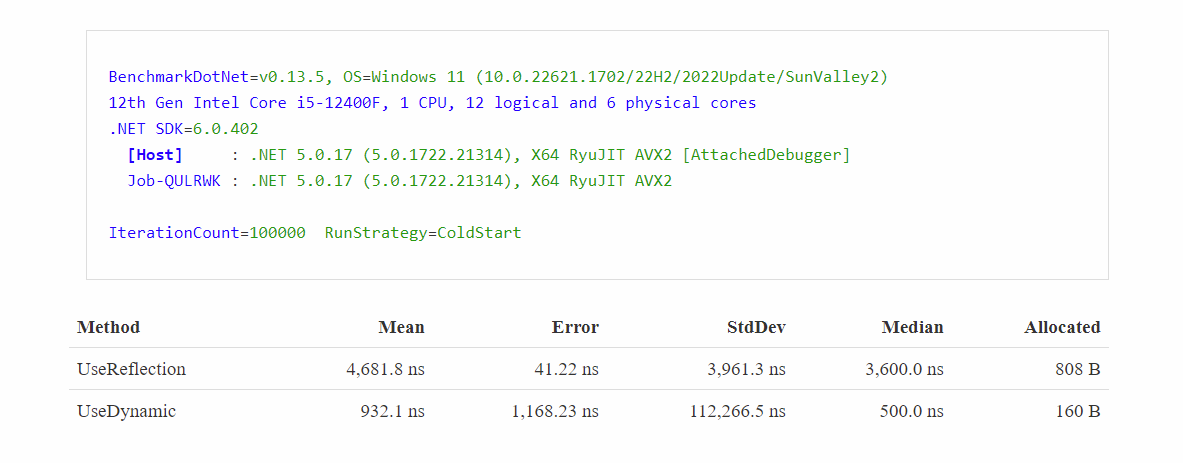Click the BenchmarkDotNet version line

pyautogui.click(x=498, y=77)
